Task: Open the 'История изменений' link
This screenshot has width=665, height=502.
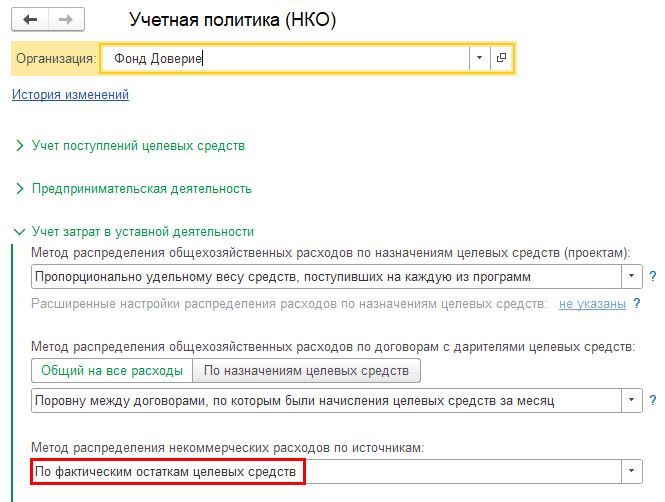Action: tap(70, 95)
